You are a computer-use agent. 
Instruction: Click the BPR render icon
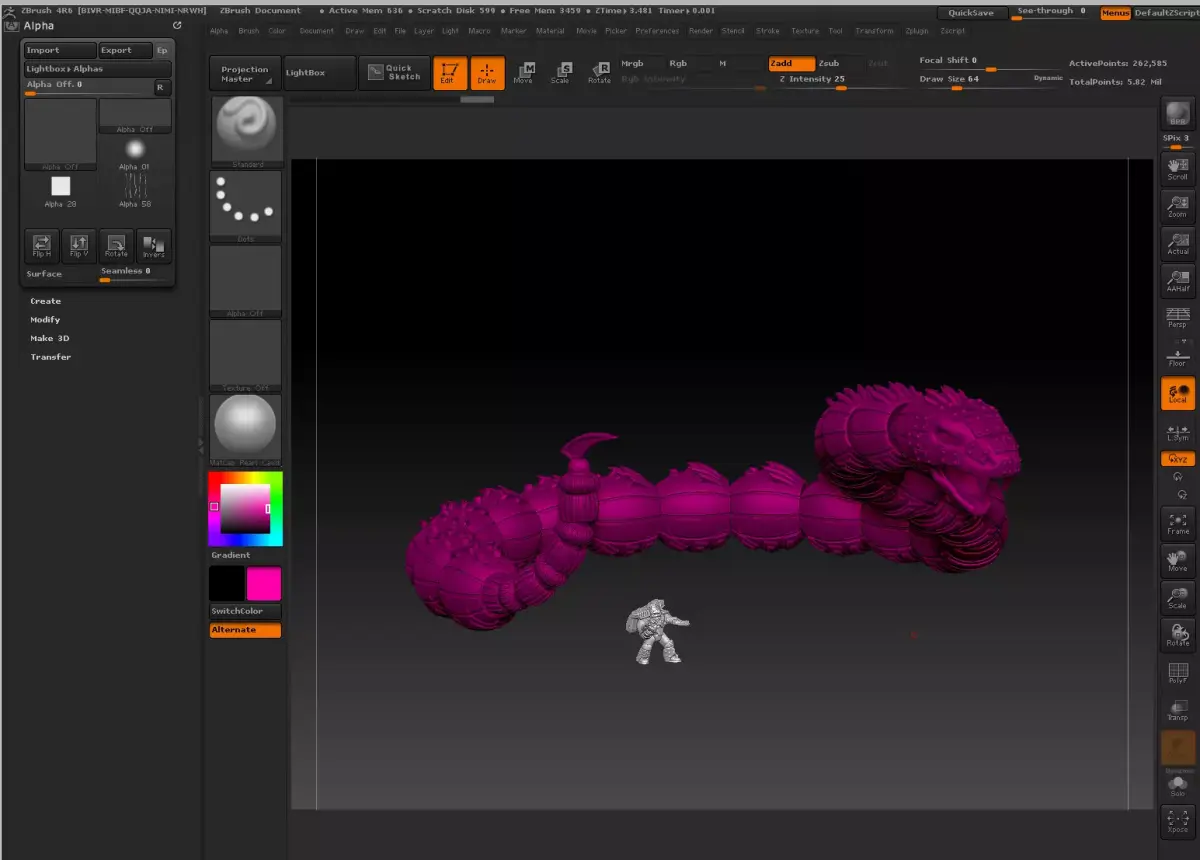pos(1177,114)
